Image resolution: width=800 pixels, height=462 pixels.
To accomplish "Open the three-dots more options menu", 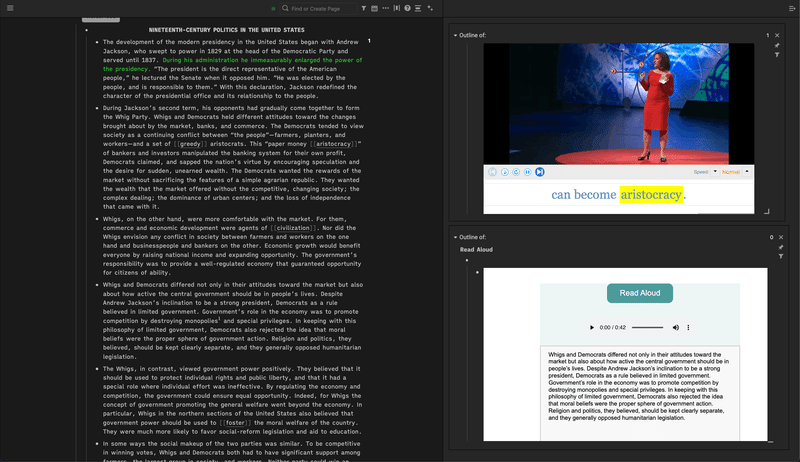I will [386, 8].
